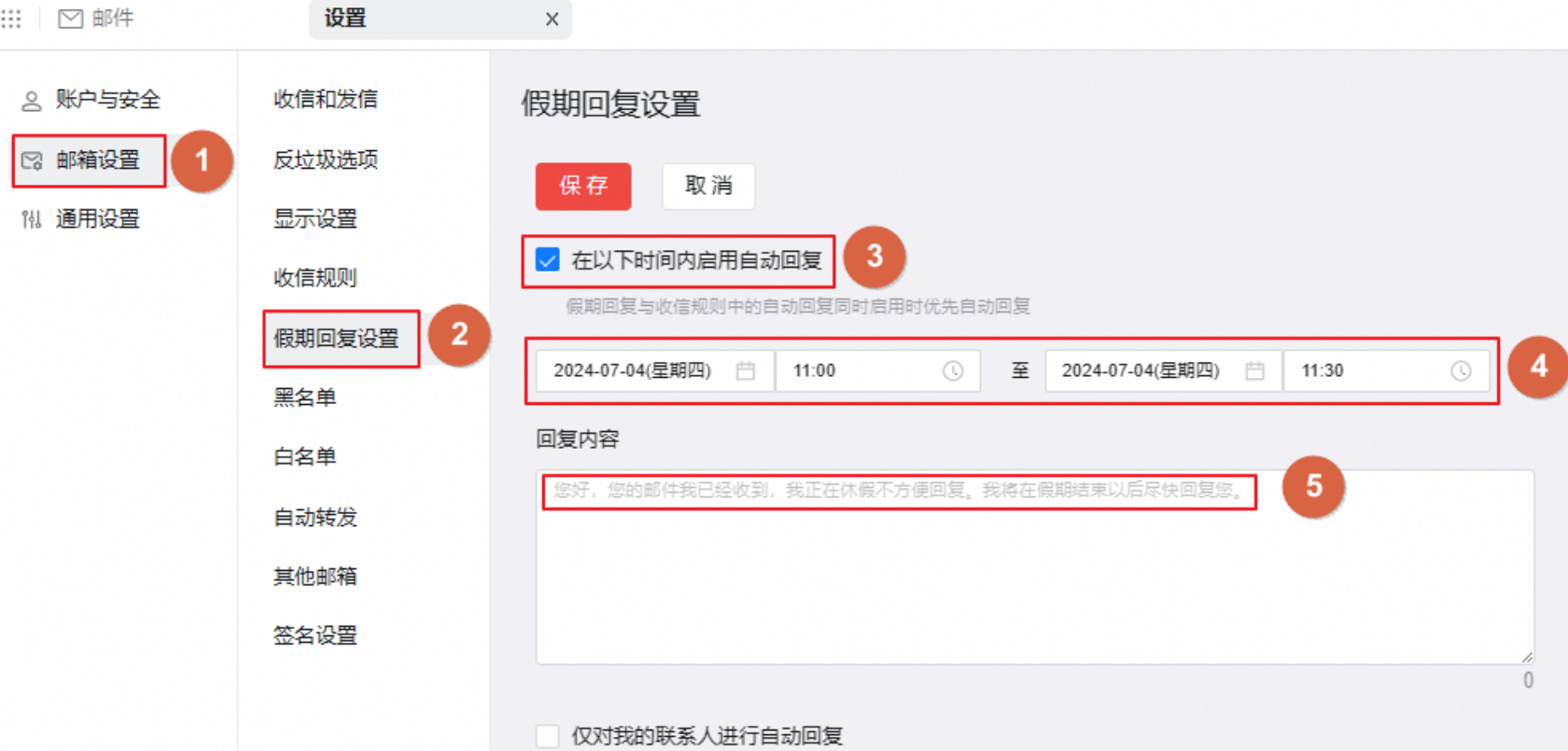Open end time clock icon
Screen dimensions: 1568x751
1461,371
